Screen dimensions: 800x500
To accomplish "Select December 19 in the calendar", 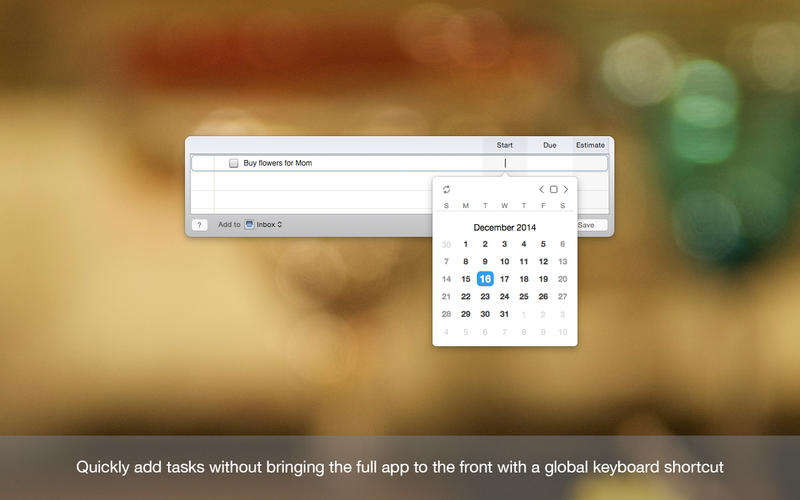I will 543,279.
